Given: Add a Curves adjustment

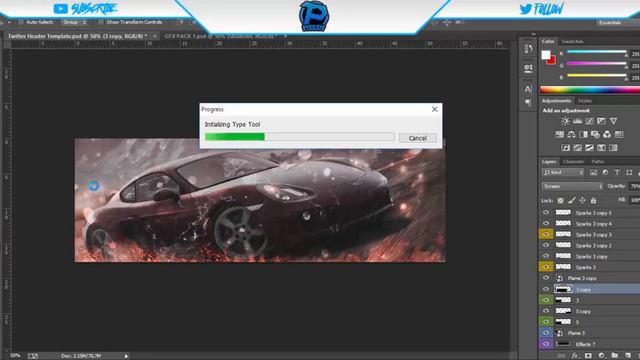Looking at the screenshot, I should (589, 121).
